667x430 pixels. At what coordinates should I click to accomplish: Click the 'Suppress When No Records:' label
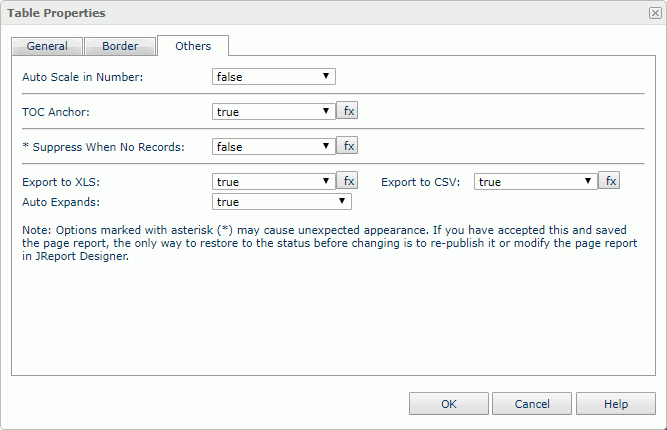pyautogui.click(x=103, y=147)
